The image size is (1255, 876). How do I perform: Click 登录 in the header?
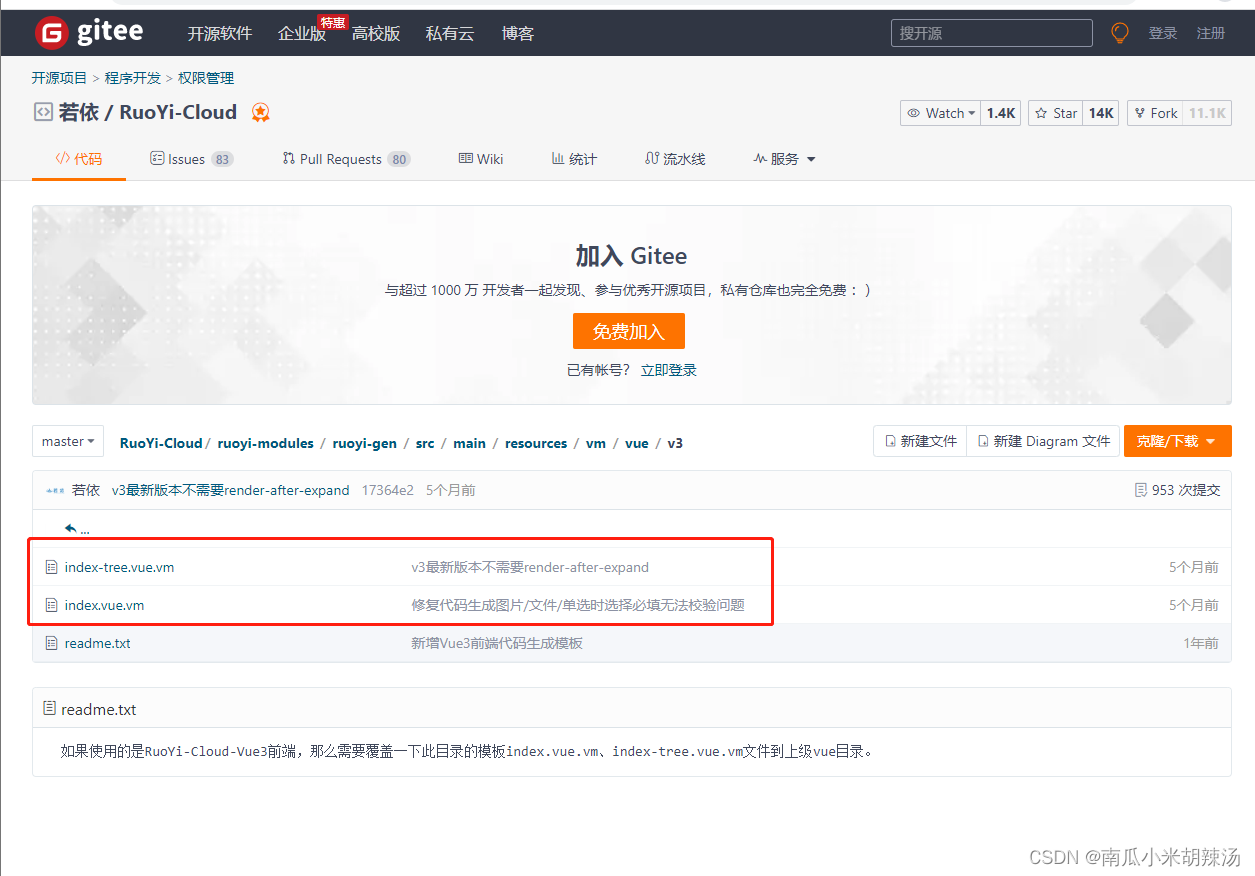[x=1163, y=33]
